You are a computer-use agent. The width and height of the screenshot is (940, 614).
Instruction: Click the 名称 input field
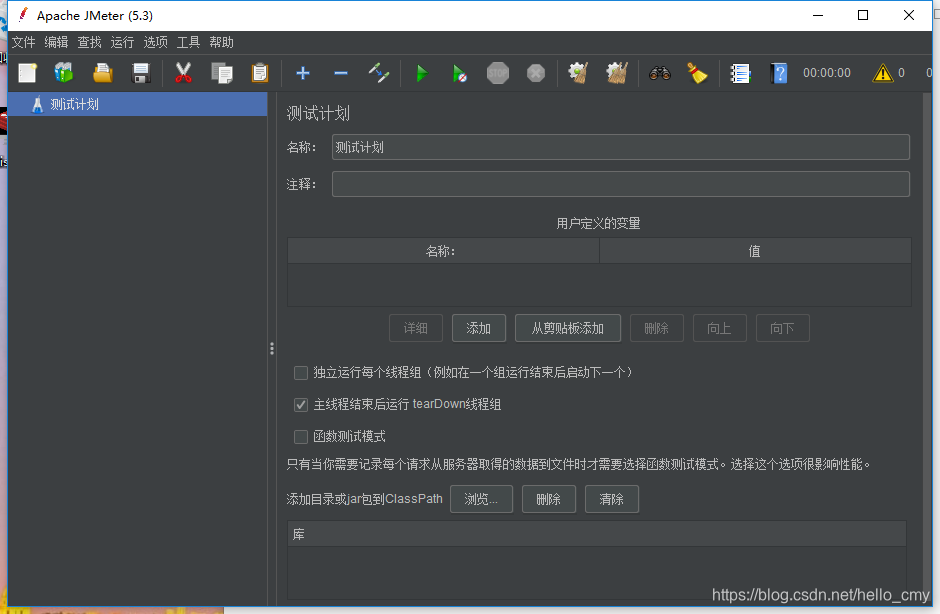tap(620, 147)
